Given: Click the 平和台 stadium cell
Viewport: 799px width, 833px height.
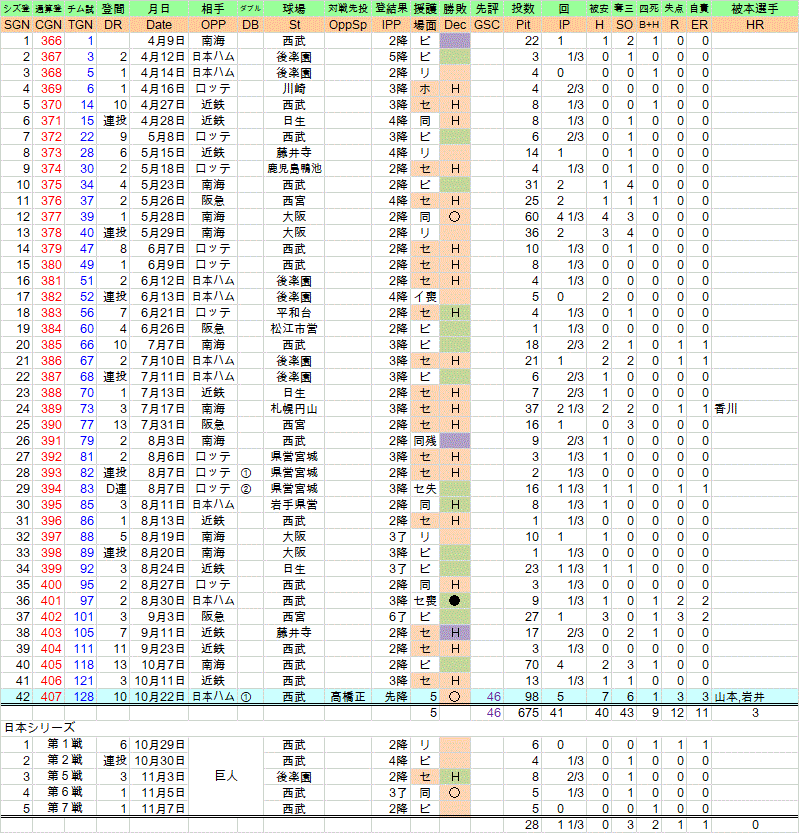Looking at the screenshot, I should (x=294, y=313).
